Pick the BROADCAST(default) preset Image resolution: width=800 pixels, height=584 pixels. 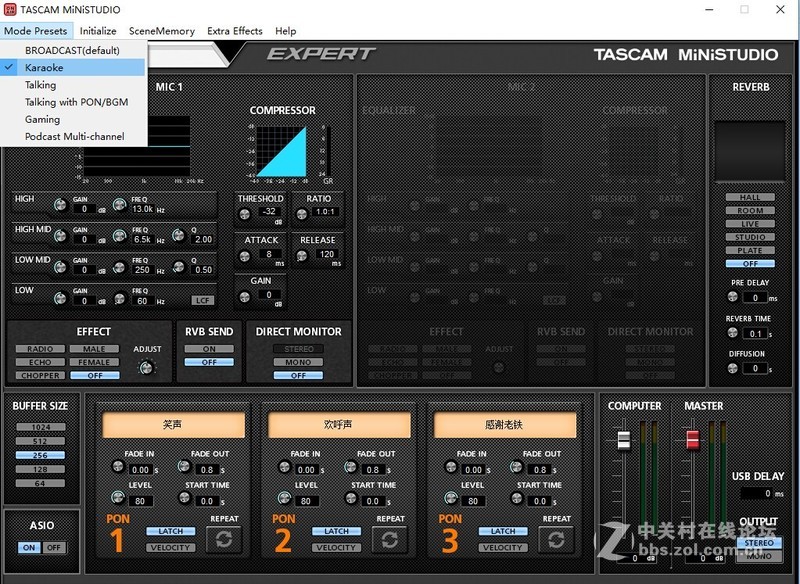72,50
